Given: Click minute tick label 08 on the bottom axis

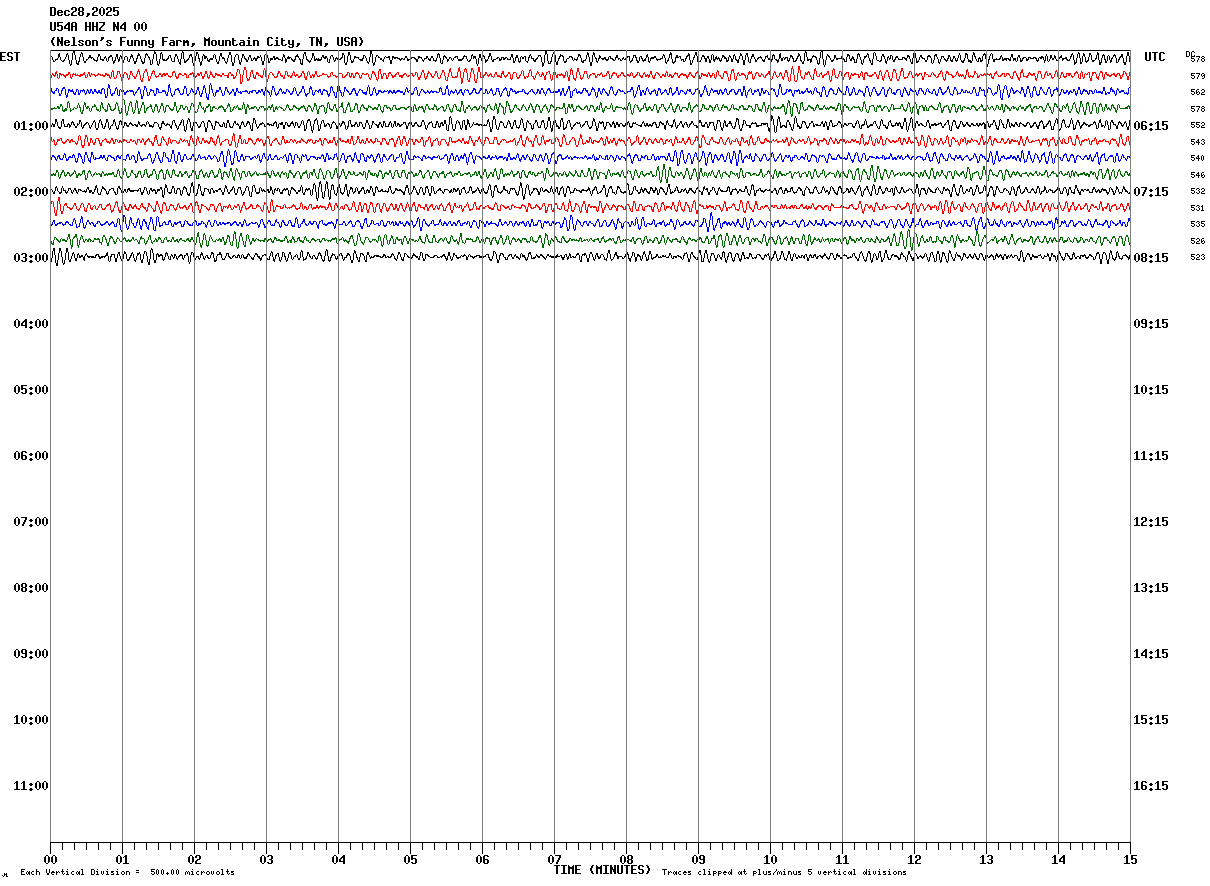Looking at the screenshot, I should (x=626, y=860).
